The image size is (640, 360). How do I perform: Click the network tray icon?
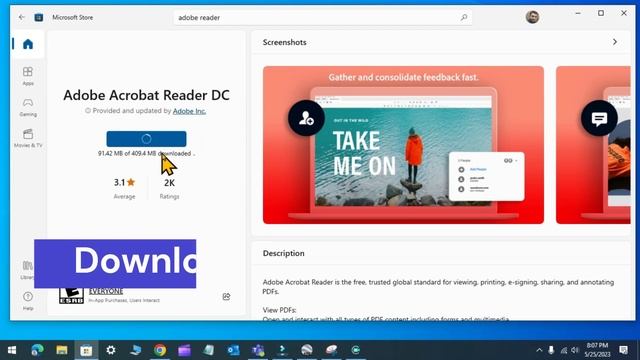coord(563,350)
